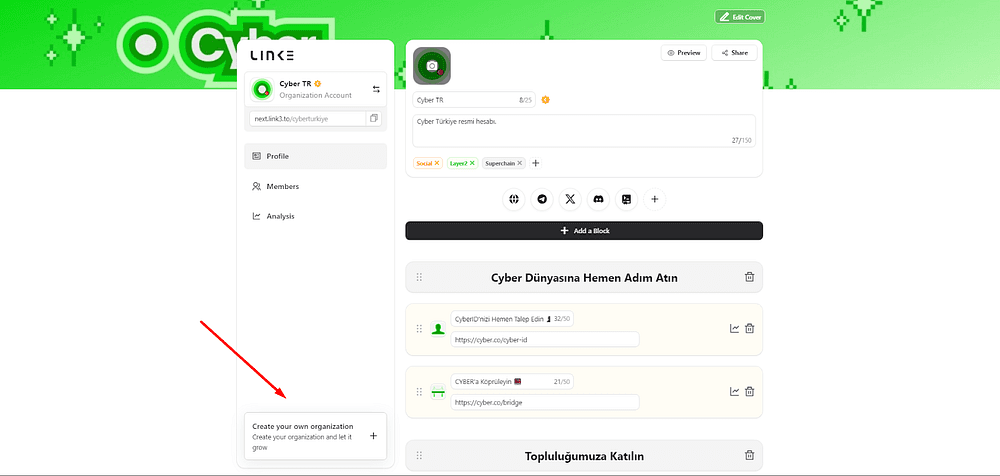This screenshot has height=476, width=1000.
Task: Switch account using the arrows icon
Action: coord(376,89)
